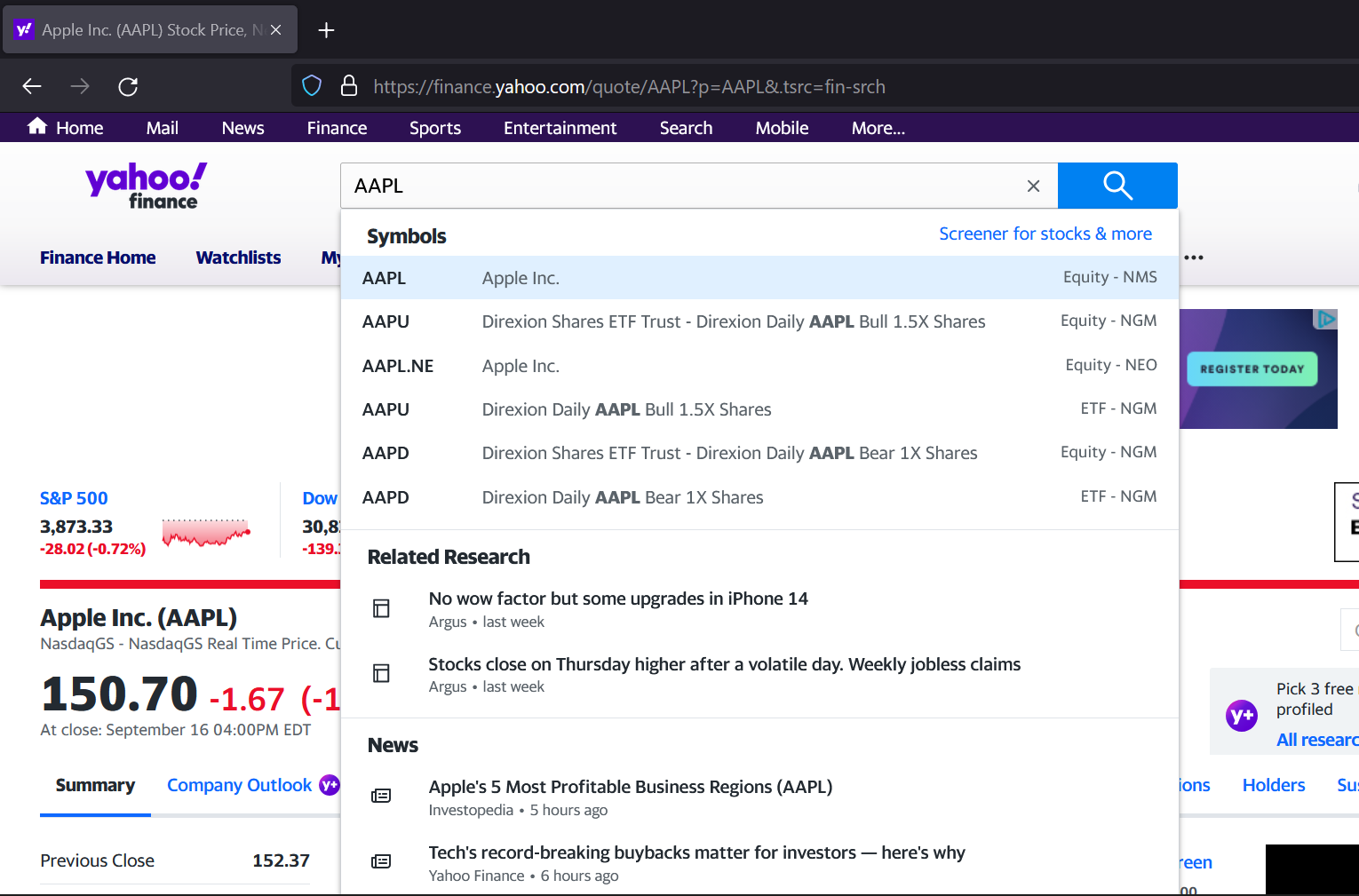1359x896 pixels.
Task: Open Screener for stocks & more link
Action: pyautogui.click(x=1045, y=234)
